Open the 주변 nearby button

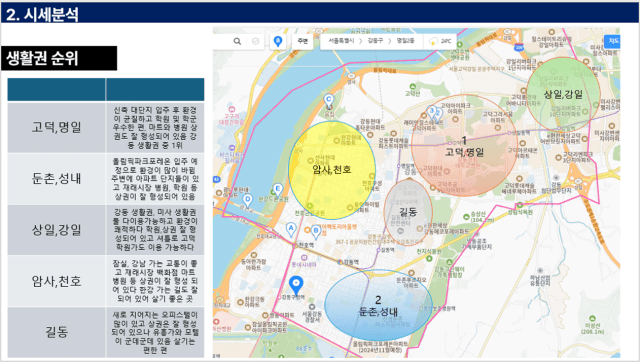302,41
